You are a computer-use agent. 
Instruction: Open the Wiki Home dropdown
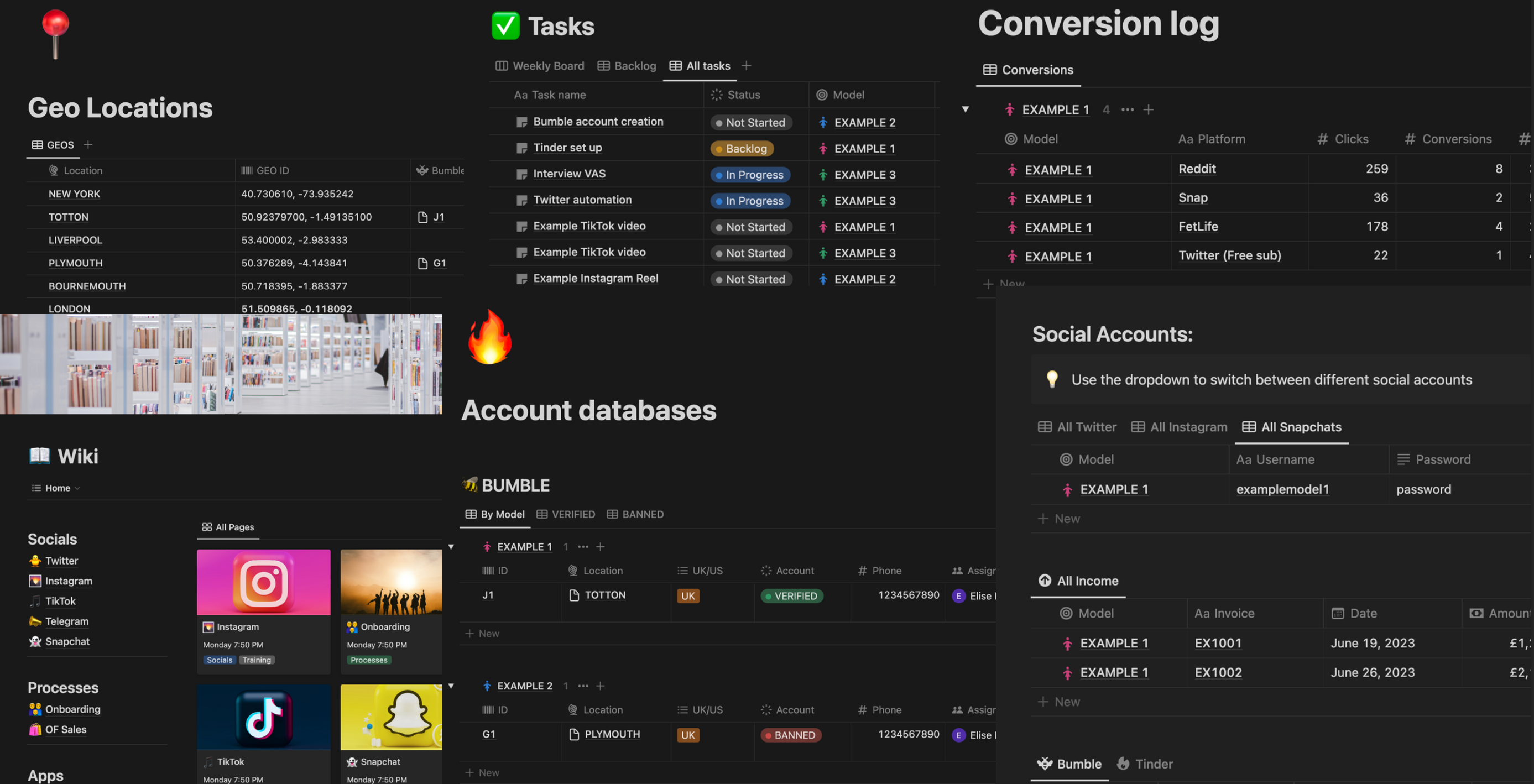(x=56, y=488)
